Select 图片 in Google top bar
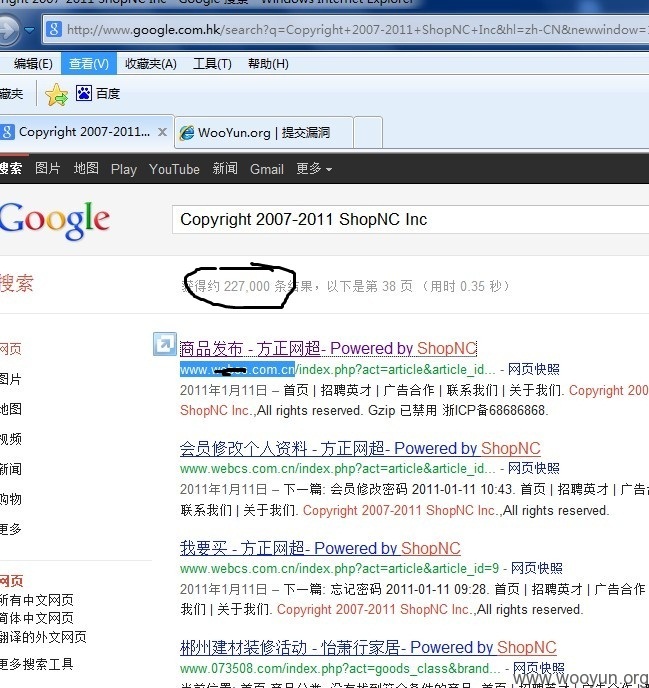The image size is (649, 688). [47, 168]
